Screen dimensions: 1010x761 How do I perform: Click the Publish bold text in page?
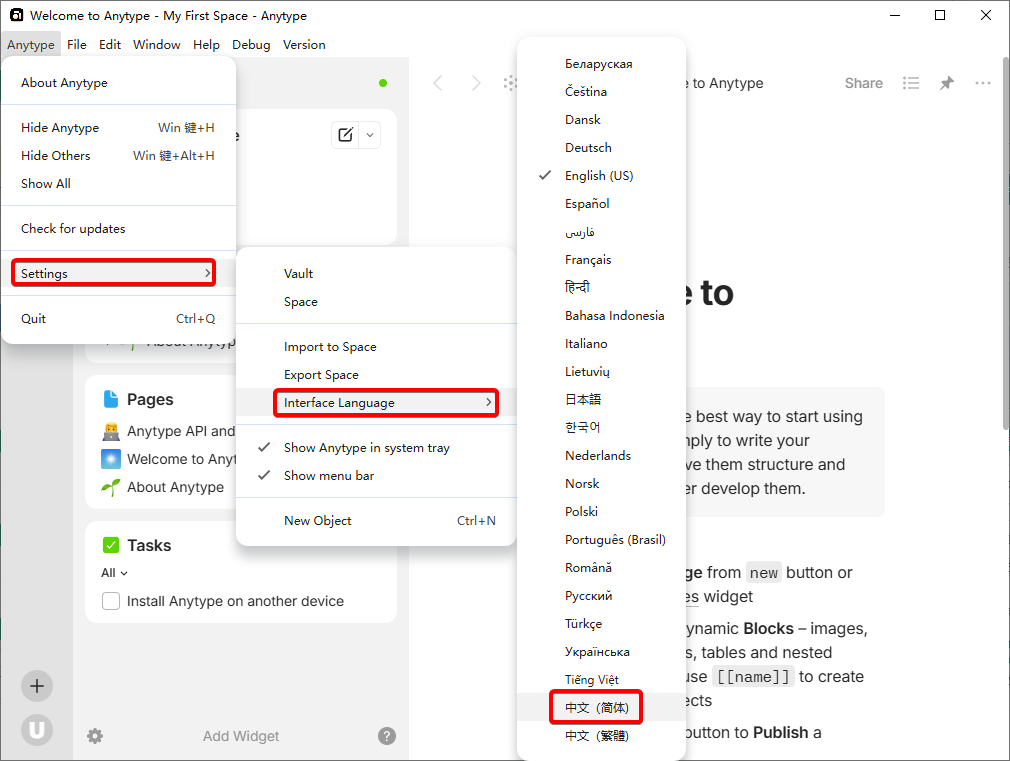pos(781,733)
